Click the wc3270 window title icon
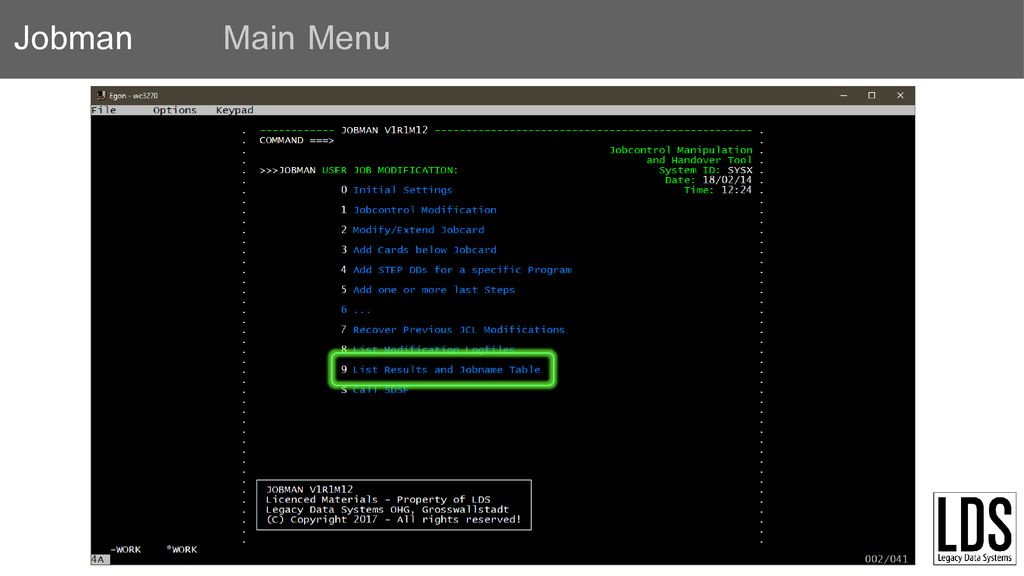 tap(101, 95)
